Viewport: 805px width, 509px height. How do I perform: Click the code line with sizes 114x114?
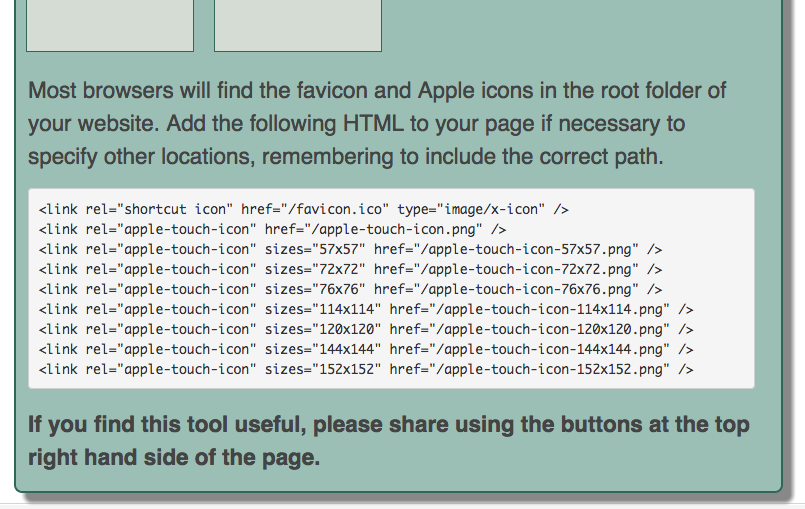click(366, 310)
